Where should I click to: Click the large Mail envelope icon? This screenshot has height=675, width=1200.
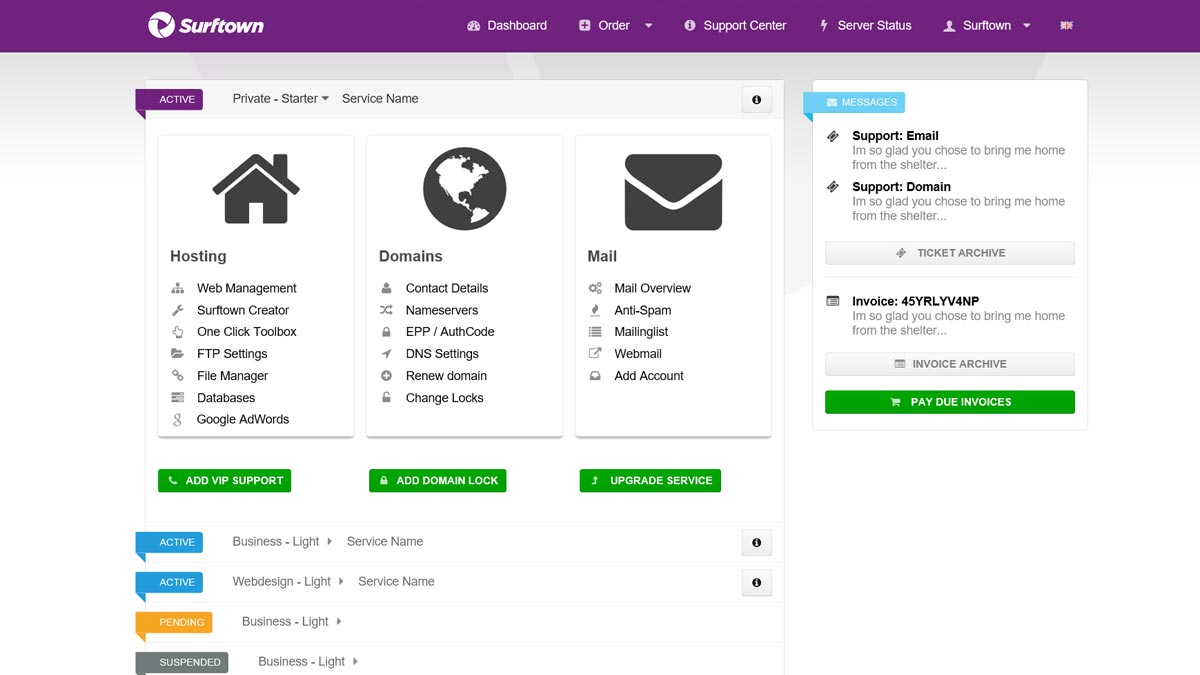click(x=673, y=191)
